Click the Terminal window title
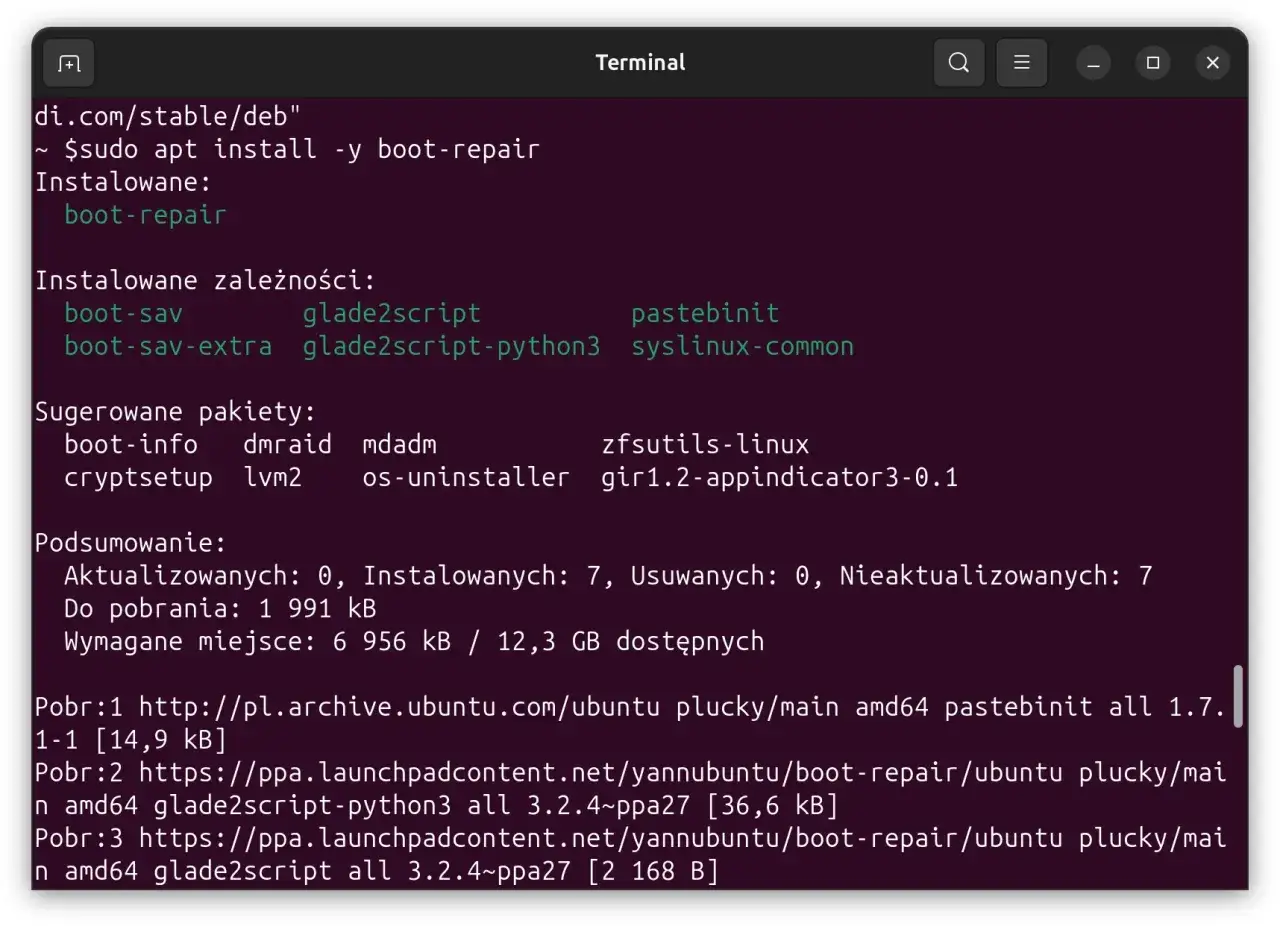The height and width of the screenshot is (926, 1280). coord(640,62)
